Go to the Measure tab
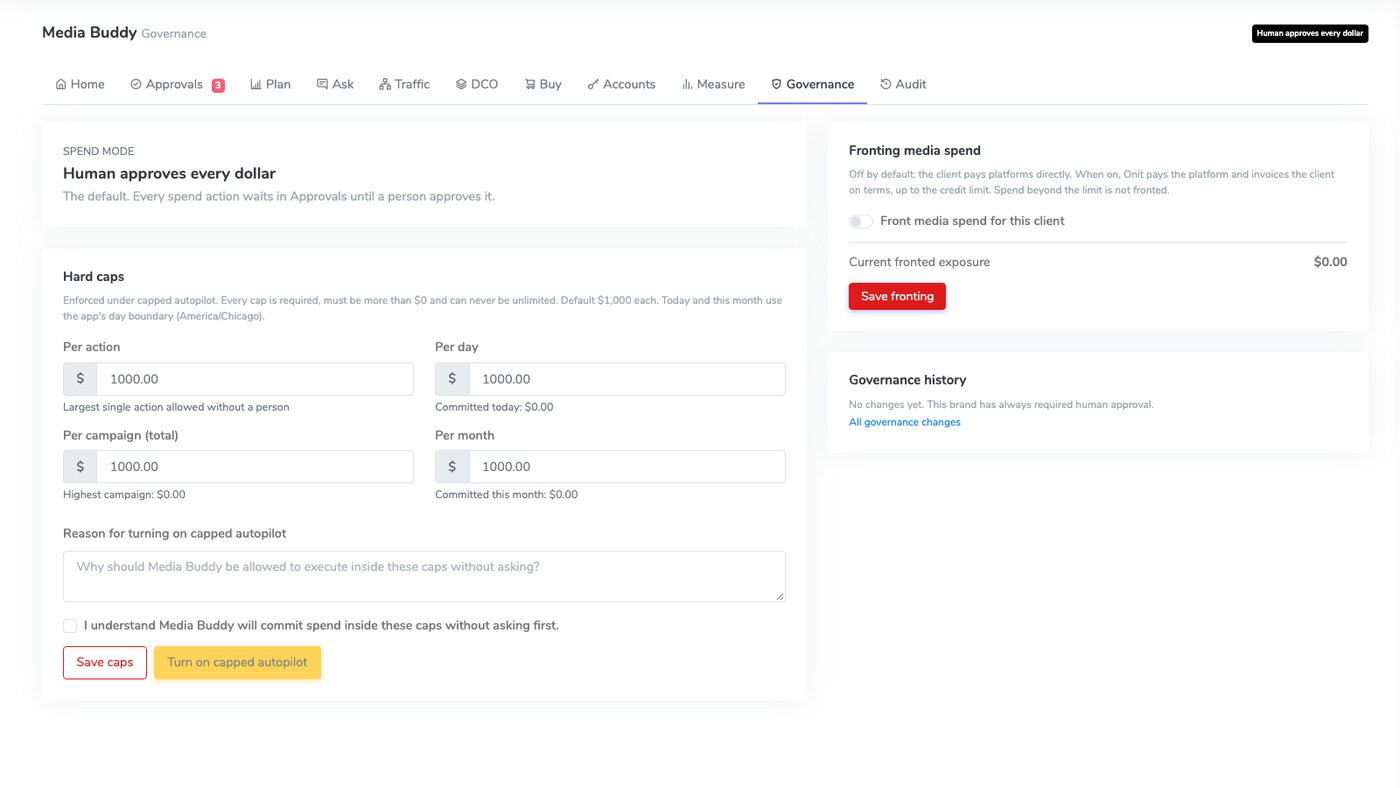Image resolution: width=1400 pixels, height=788 pixels. pyautogui.click(x=713, y=84)
